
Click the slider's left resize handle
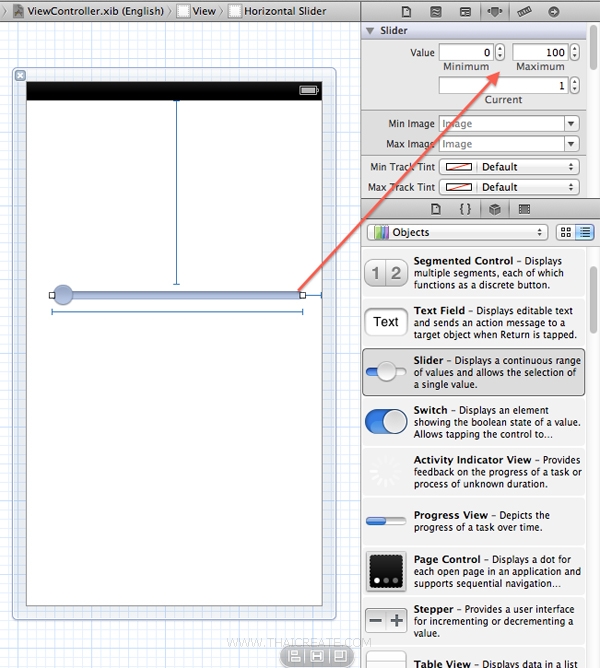click(52, 295)
